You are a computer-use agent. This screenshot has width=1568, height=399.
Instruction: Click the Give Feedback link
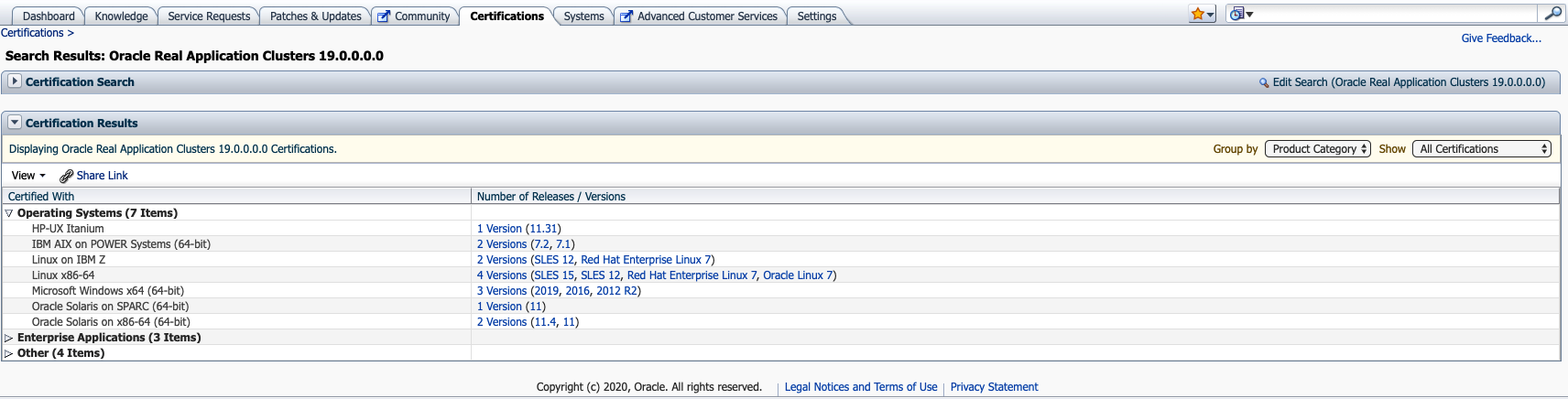[x=1501, y=38]
